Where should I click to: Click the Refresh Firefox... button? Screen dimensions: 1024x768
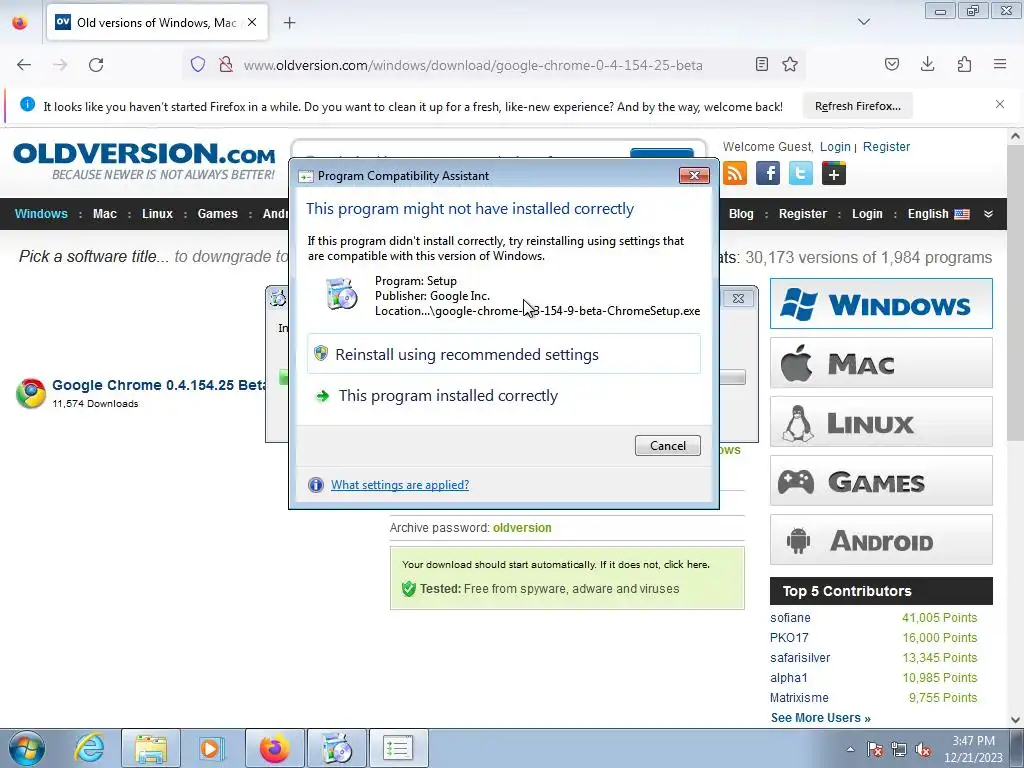coord(857,106)
